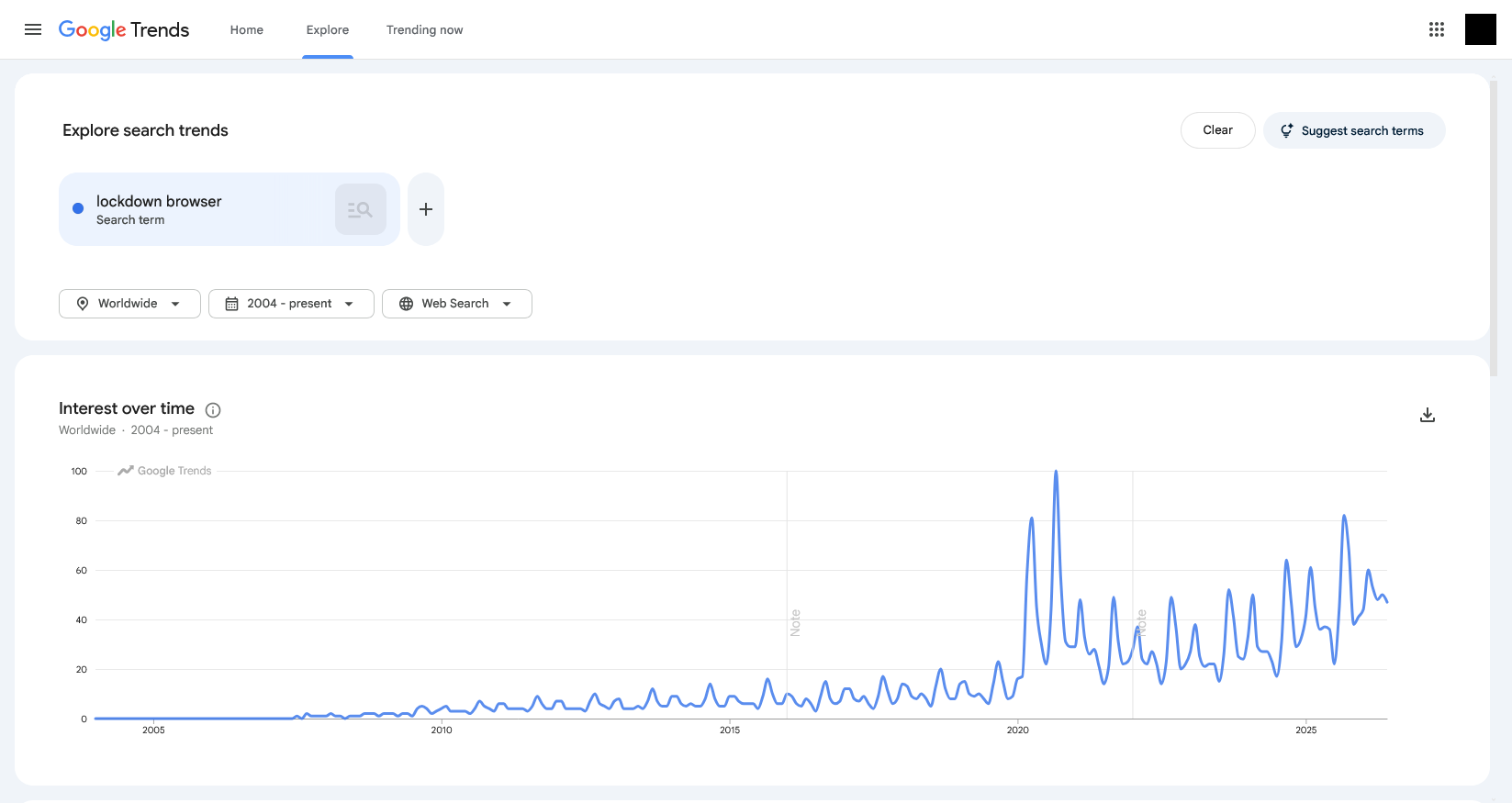1512x803 pixels.
Task: Click the 2005 axis label
Action: [153, 731]
